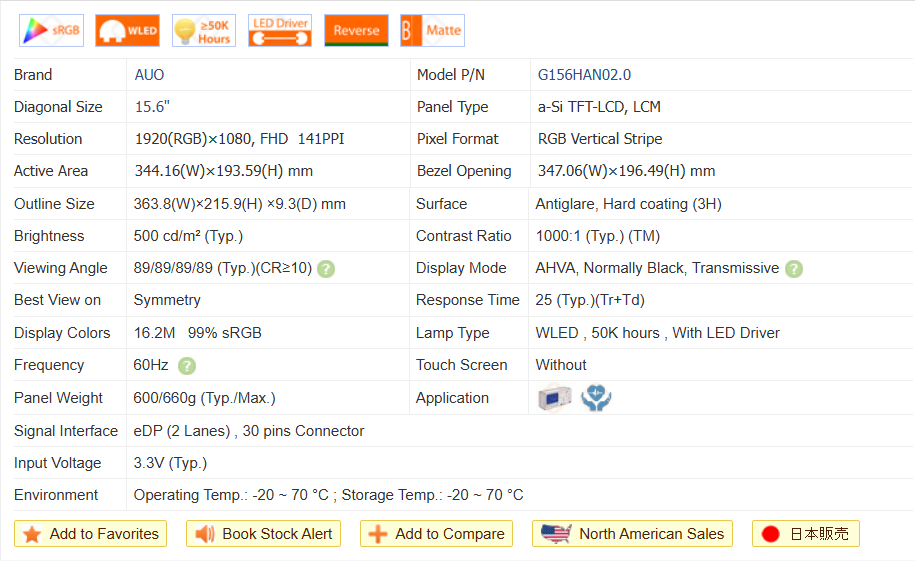Click the Matte surface badge

(432, 31)
